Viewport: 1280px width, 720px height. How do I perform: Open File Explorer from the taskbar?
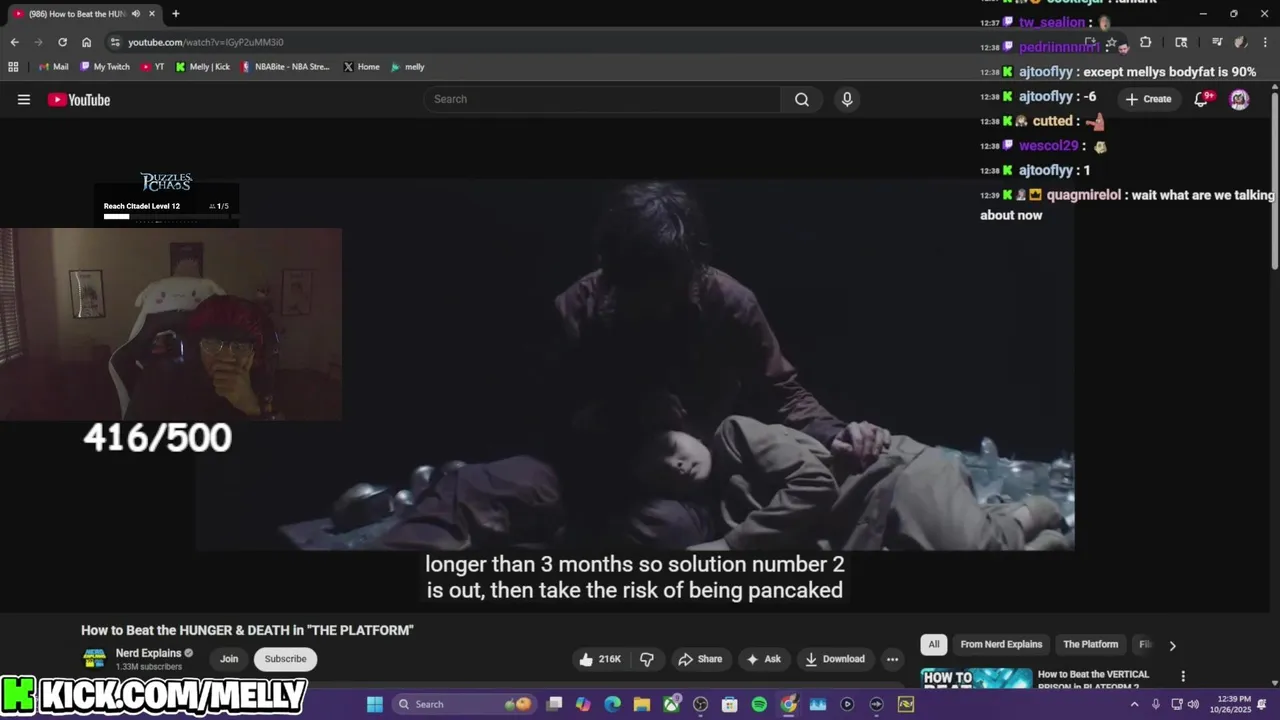(642, 704)
